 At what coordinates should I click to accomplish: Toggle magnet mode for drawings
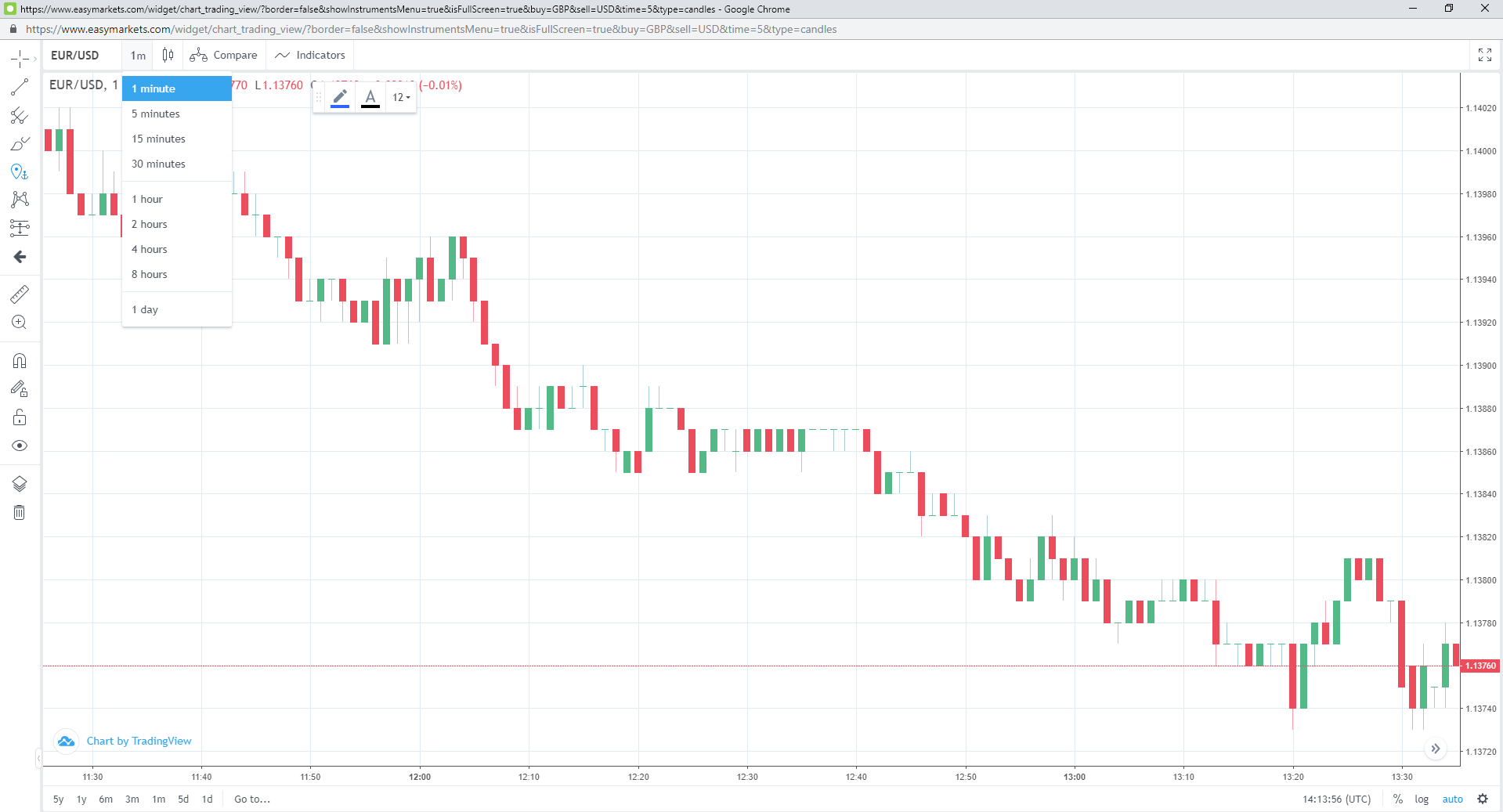pyautogui.click(x=20, y=361)
